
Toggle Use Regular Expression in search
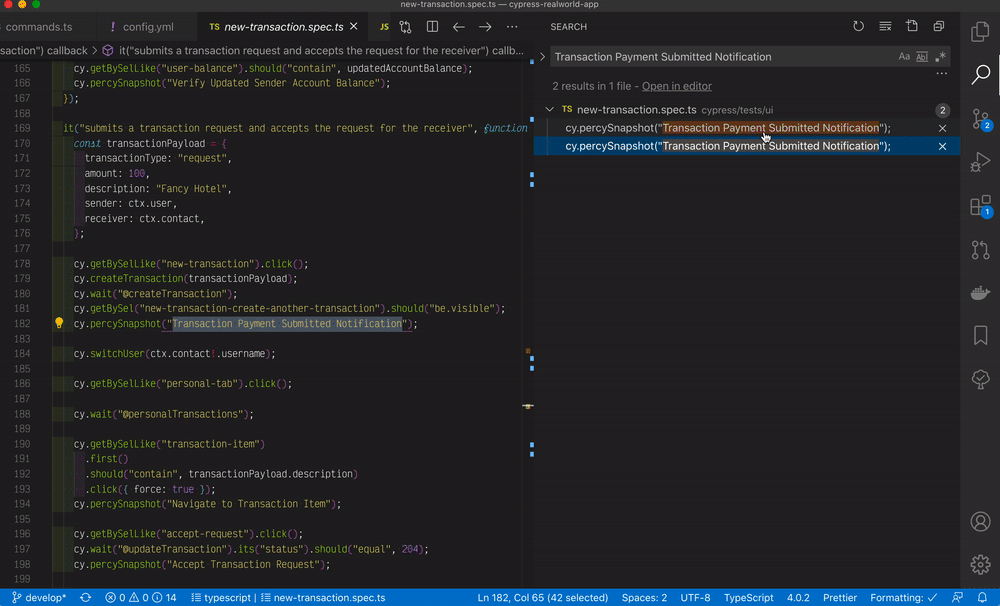940,57
